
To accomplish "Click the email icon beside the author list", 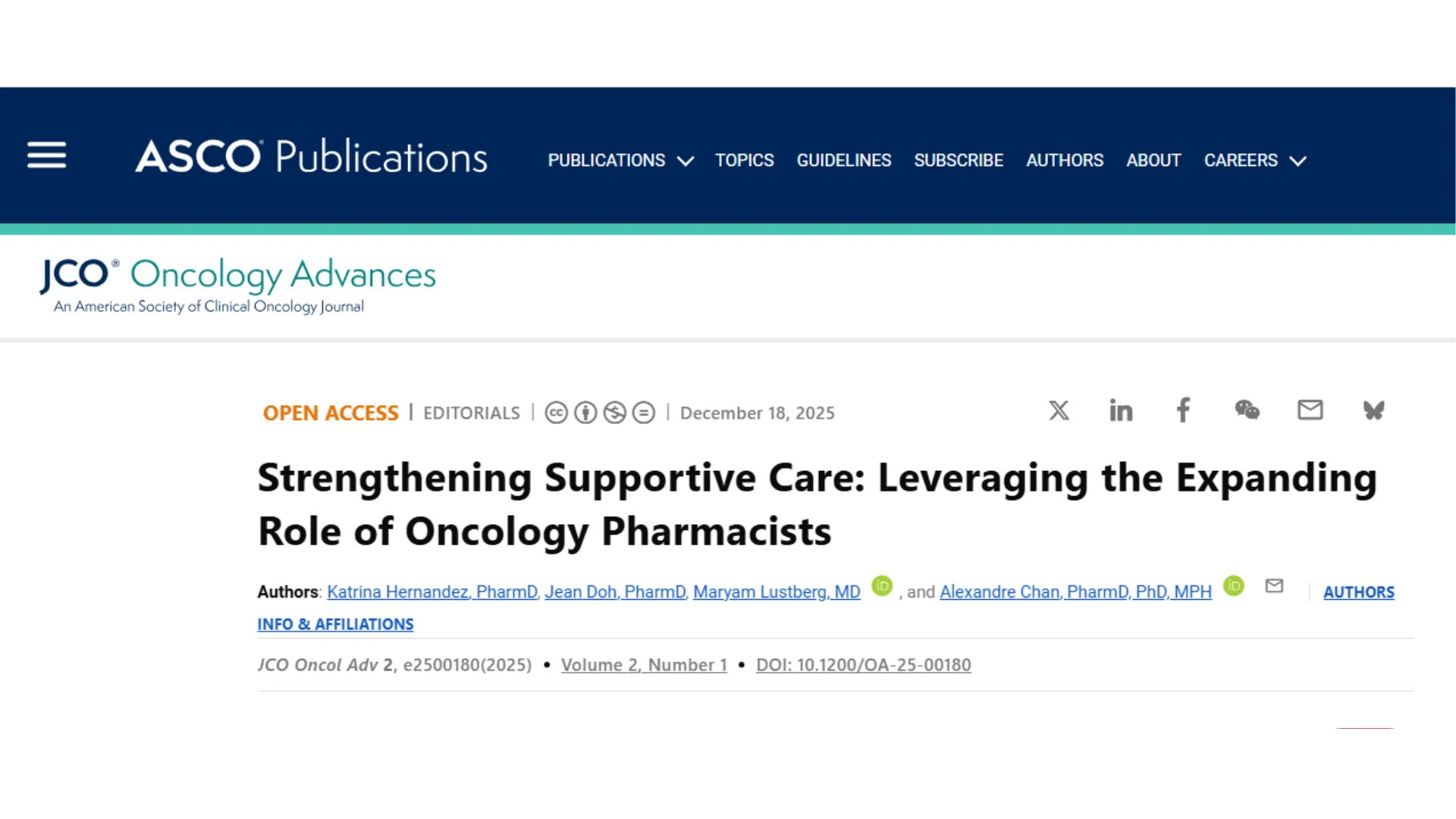I will [1274, 585].
